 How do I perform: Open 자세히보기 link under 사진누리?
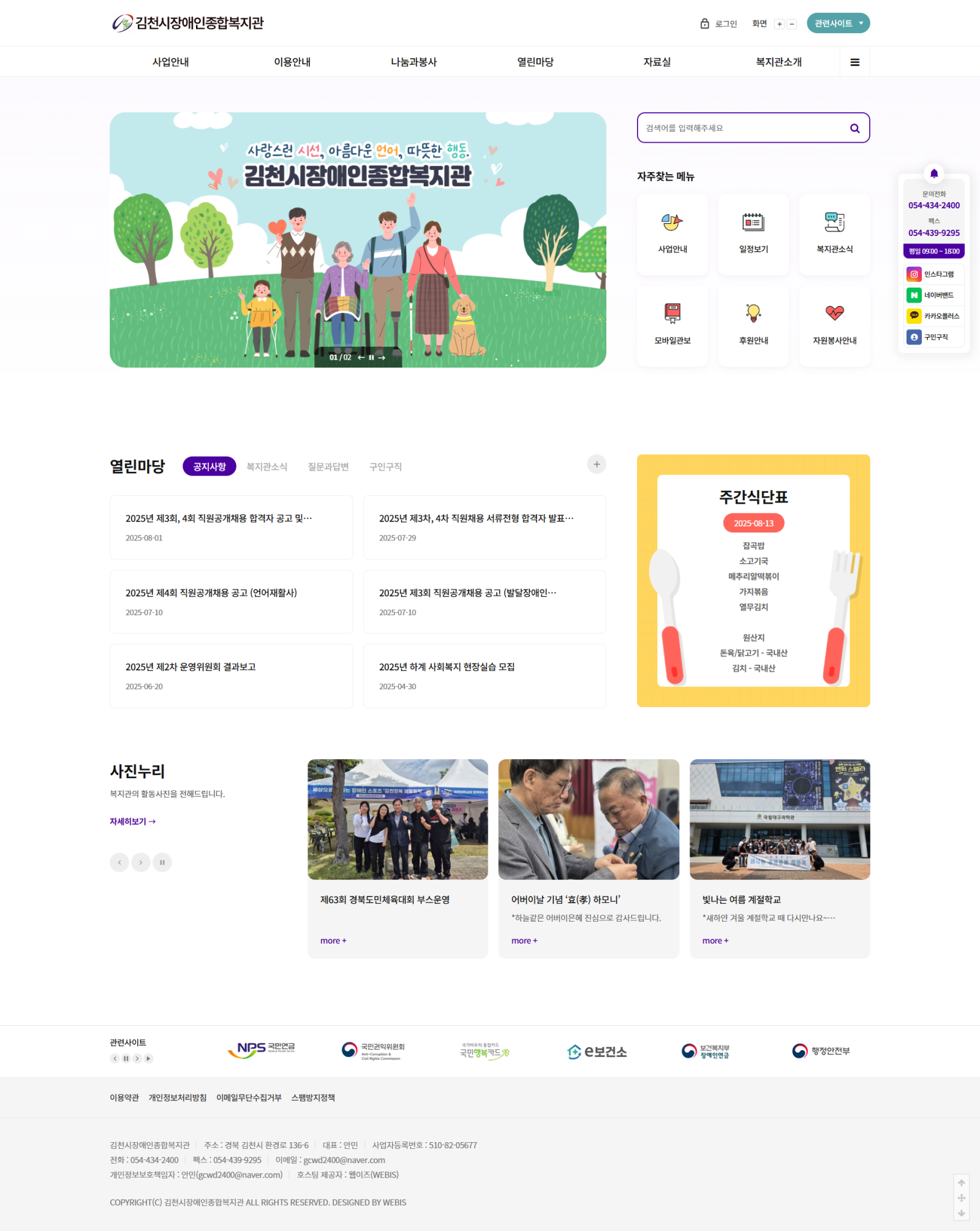click(x=132, y=822)
